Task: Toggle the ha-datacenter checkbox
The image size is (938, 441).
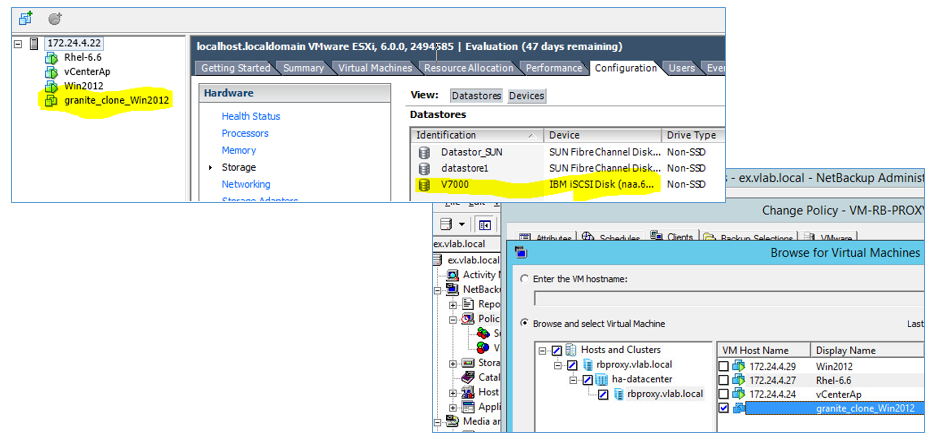Action: (587, 379)
